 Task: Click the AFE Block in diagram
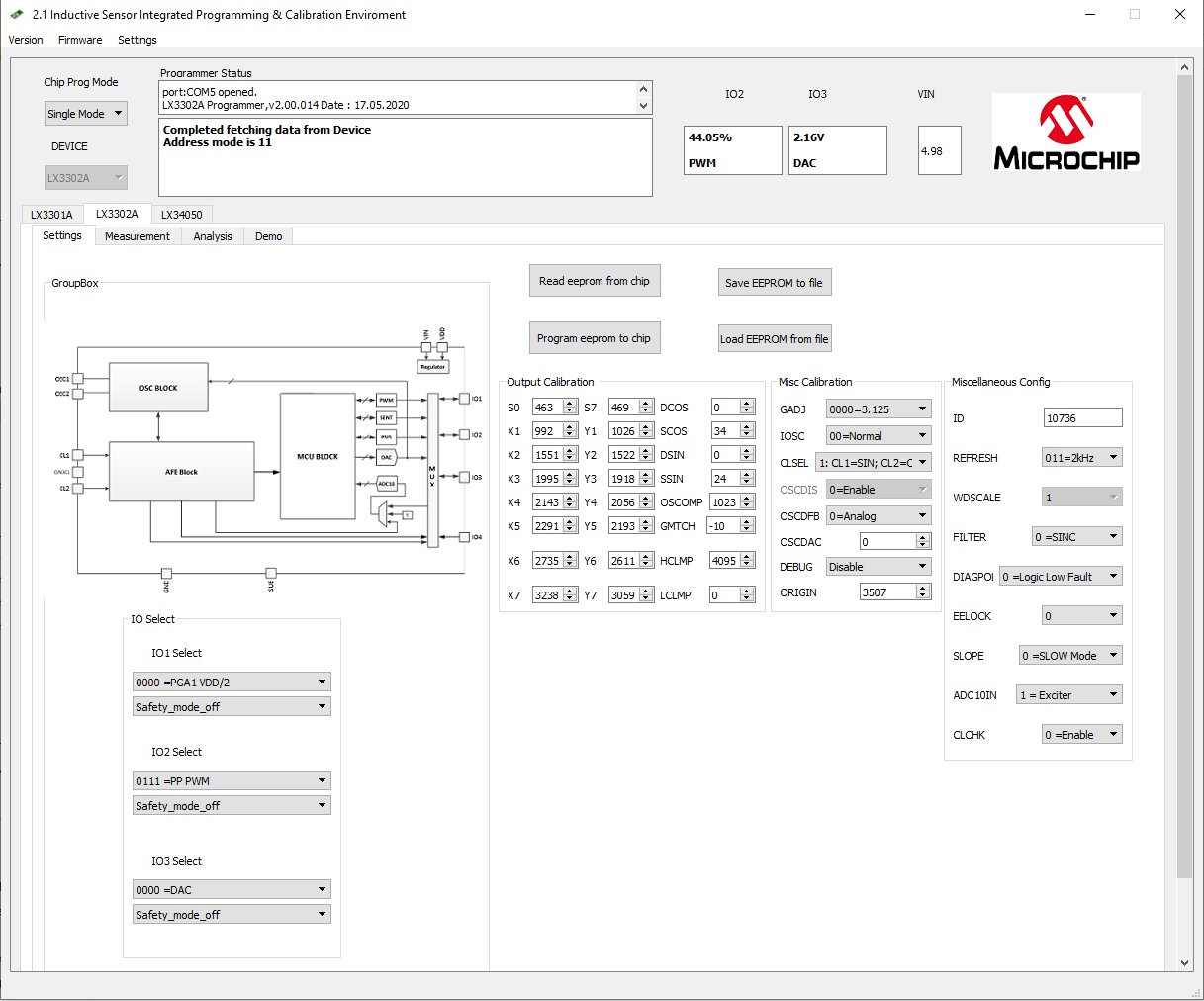[x=181, y=472]
